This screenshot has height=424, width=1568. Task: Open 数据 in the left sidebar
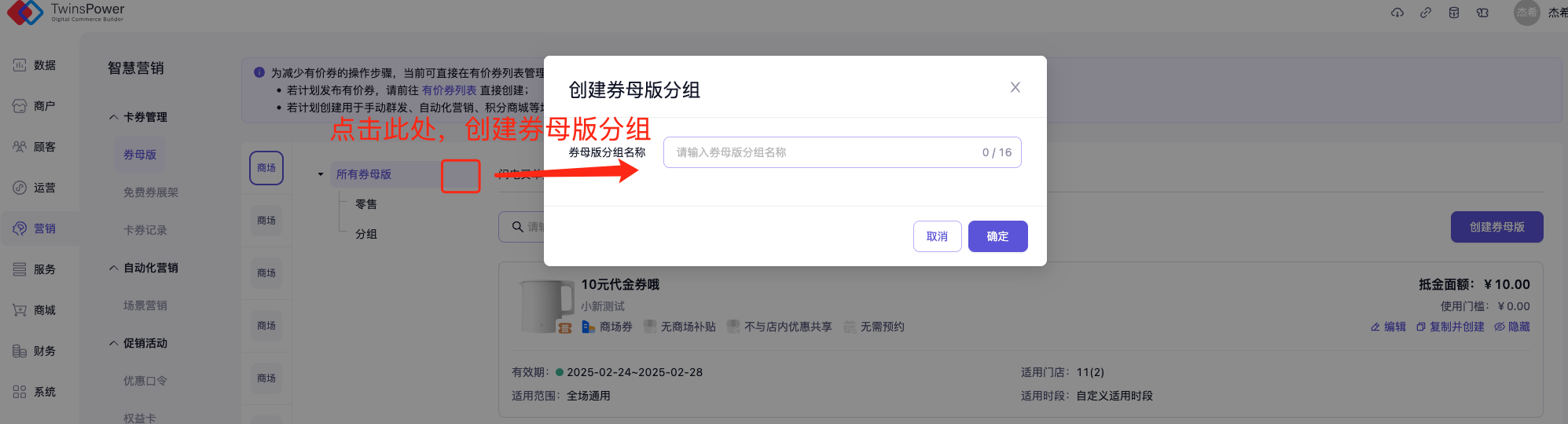(x=35, y=65)
